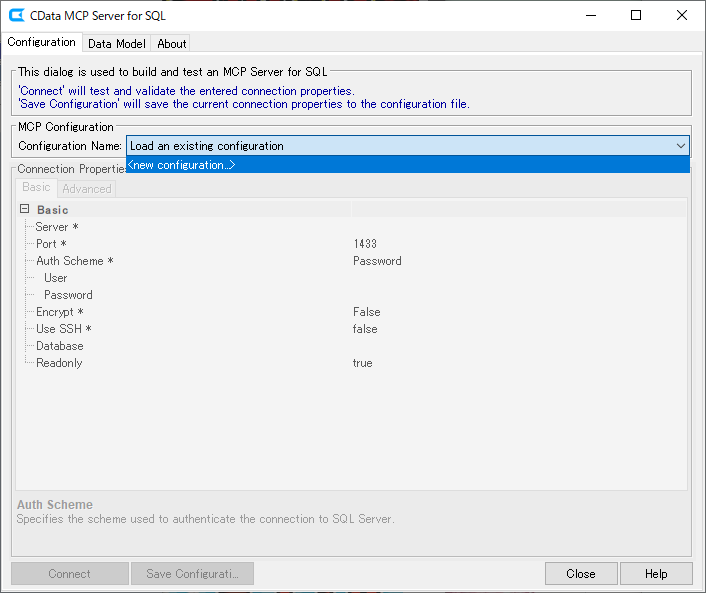Open the Data Model tab
Screen dimensions: 706x593
pos(117,44)
